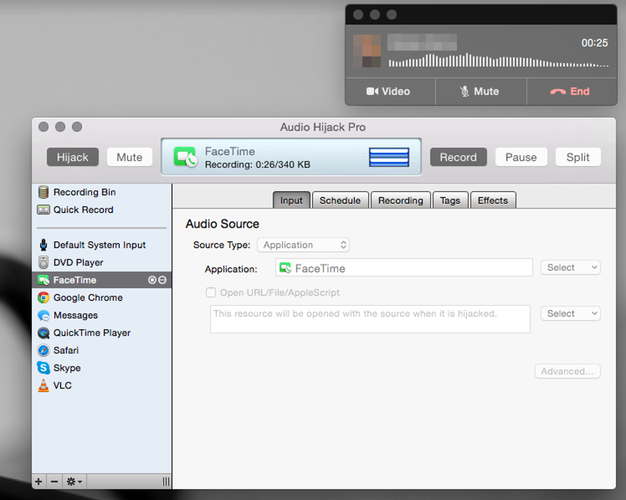Open gear action menu in sidebar
Screen dimensions: 626x500
point(74,481)
